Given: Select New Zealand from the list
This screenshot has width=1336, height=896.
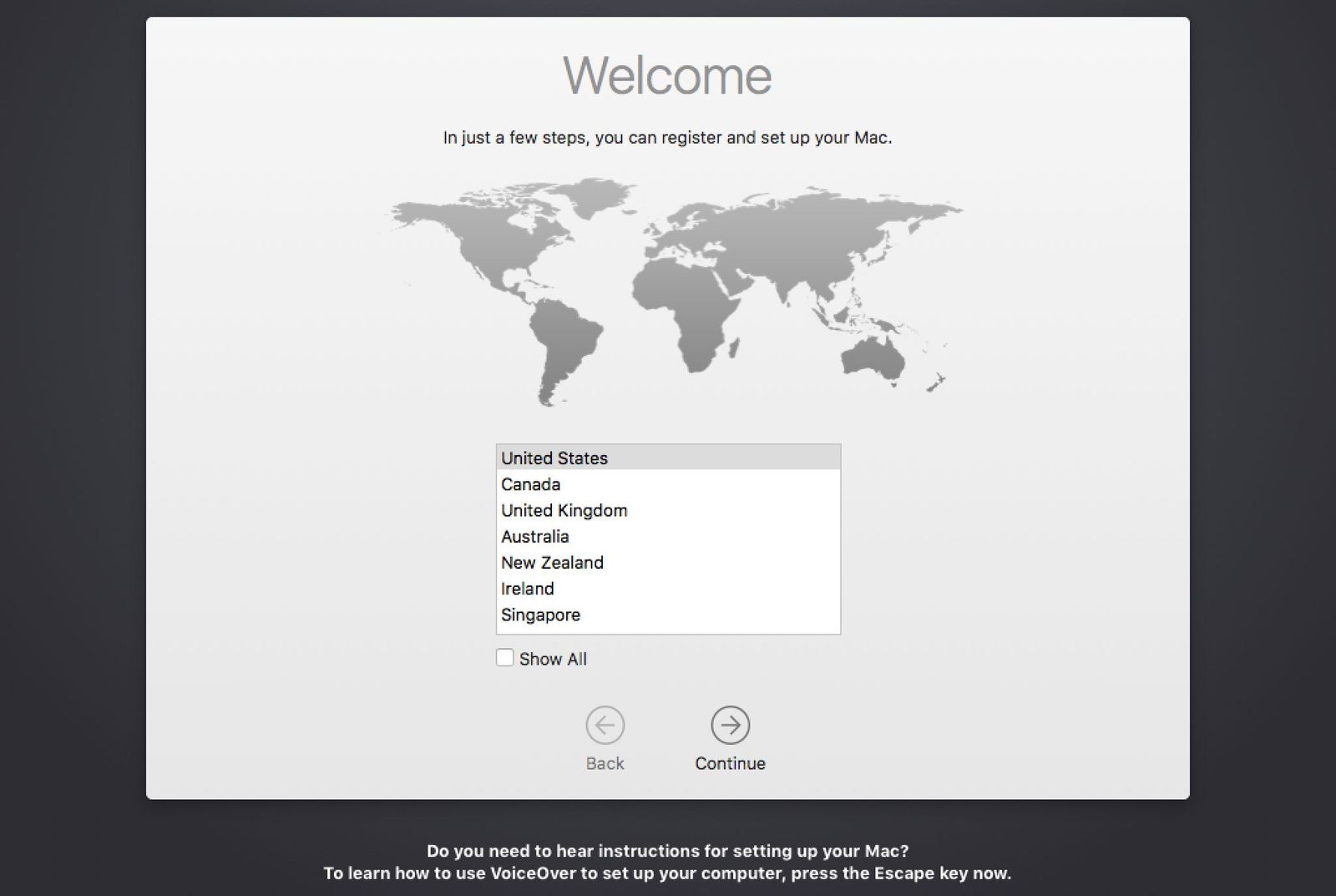Looking at the screenshot, I should [x=552, y=562].
